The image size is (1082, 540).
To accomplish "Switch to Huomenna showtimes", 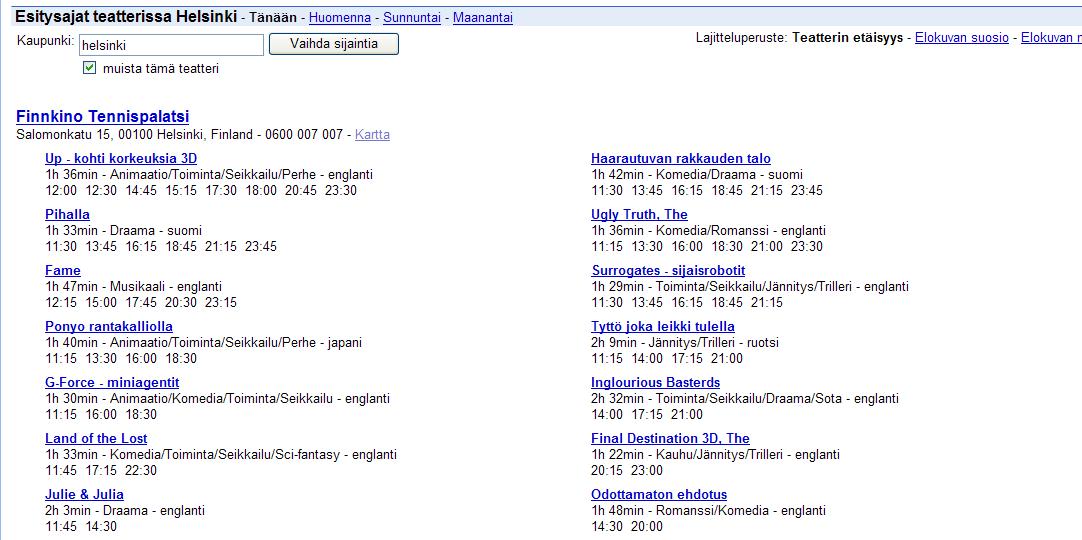I will click(x=340, y=17).
